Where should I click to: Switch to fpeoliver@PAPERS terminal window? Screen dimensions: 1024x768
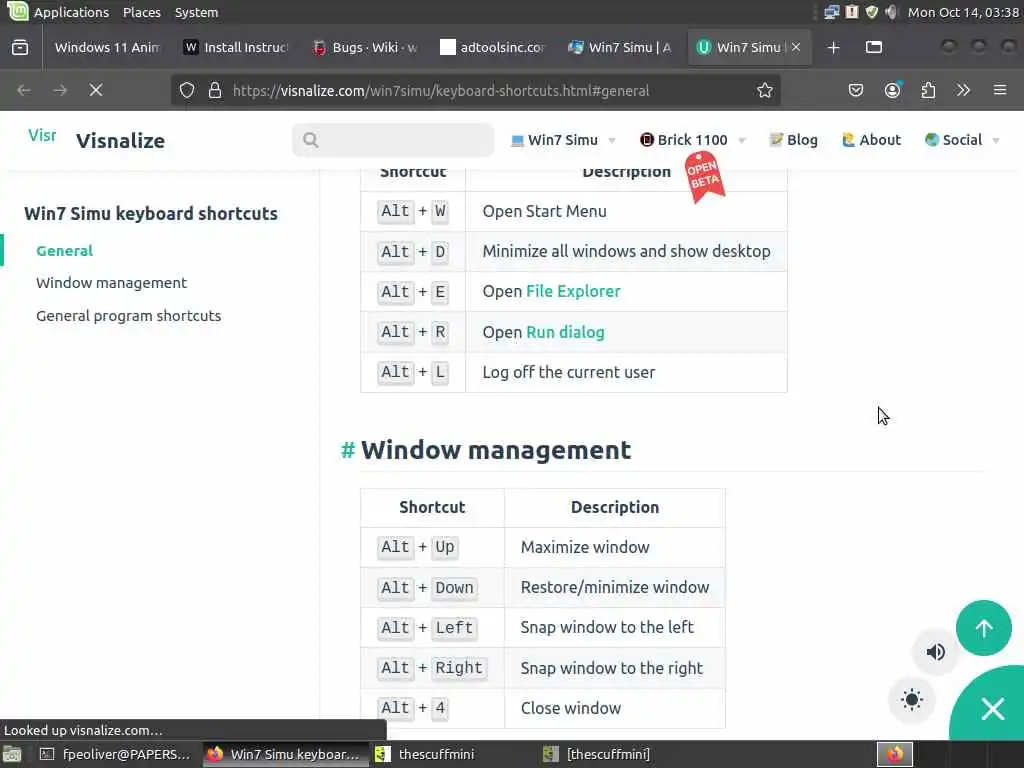coord(116,754)
